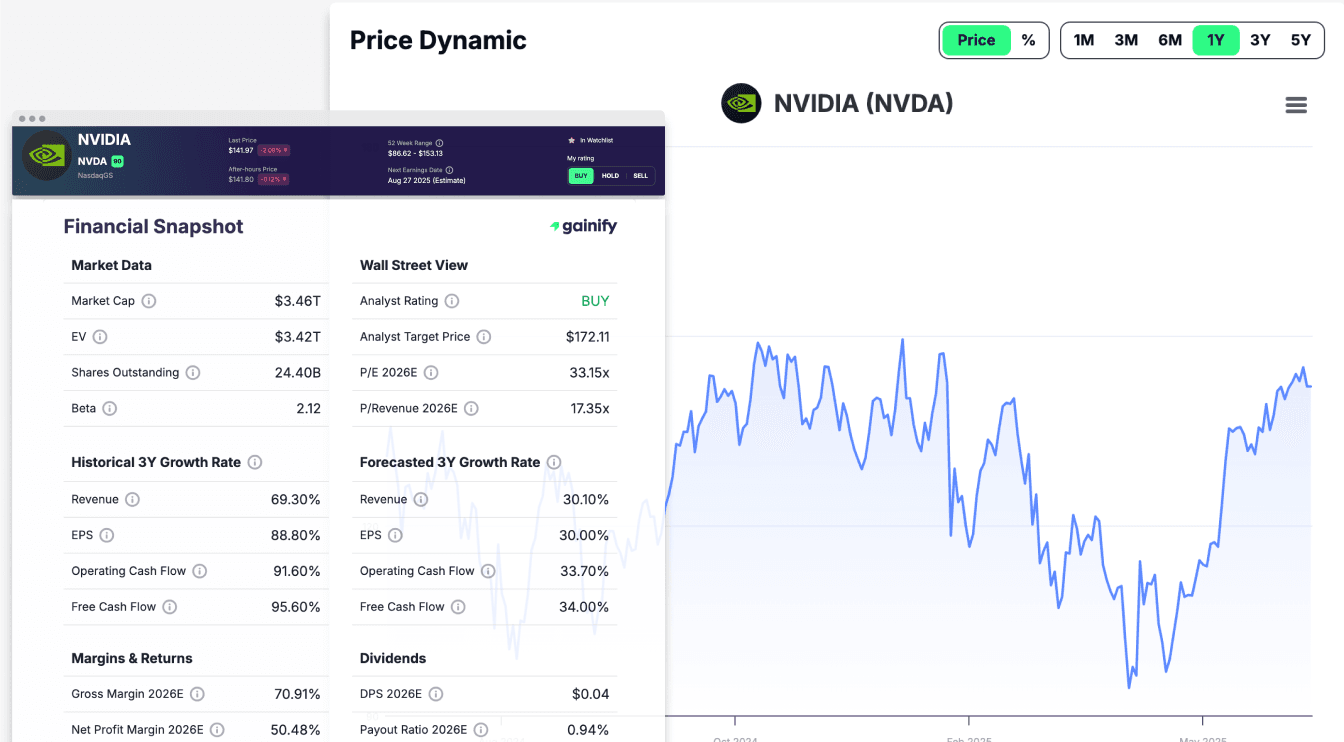Screen dimensions: 1344x742
Task: Click info icon for forecasted Operating Cash Flow
Action: [x=488, y=571]
